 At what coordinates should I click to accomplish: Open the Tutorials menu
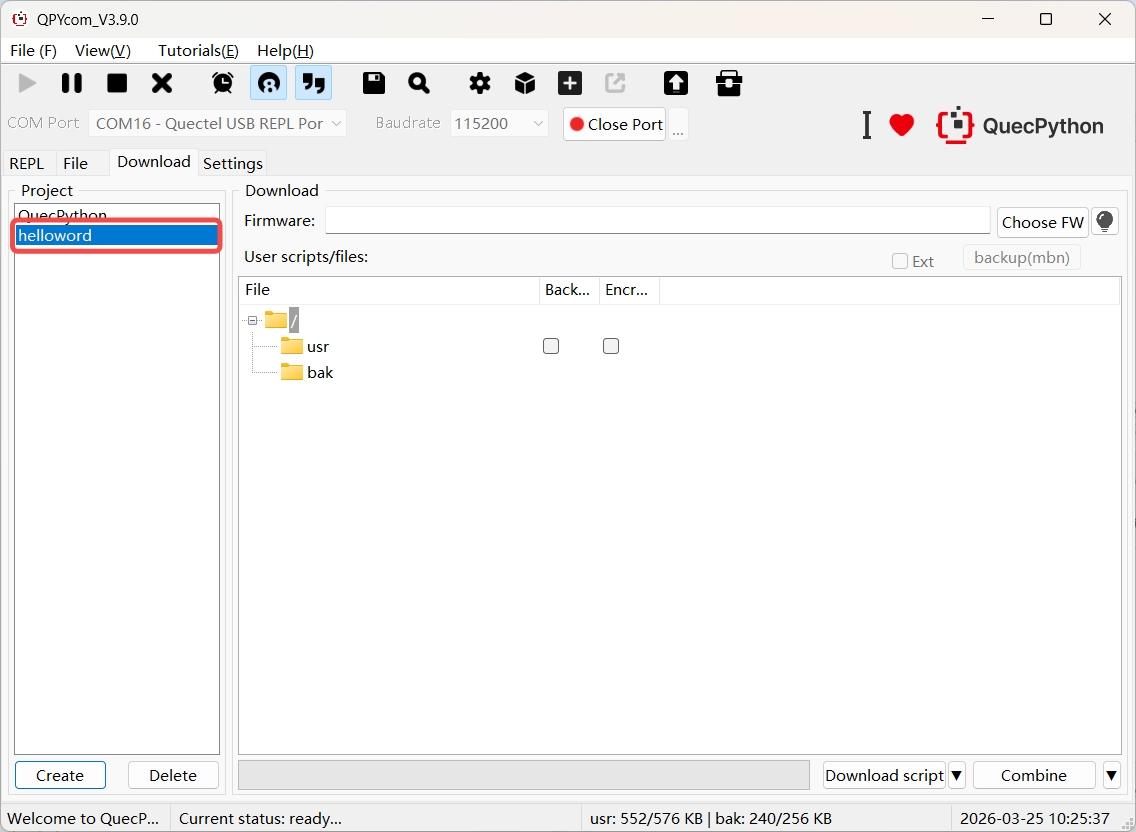point(198,50)
